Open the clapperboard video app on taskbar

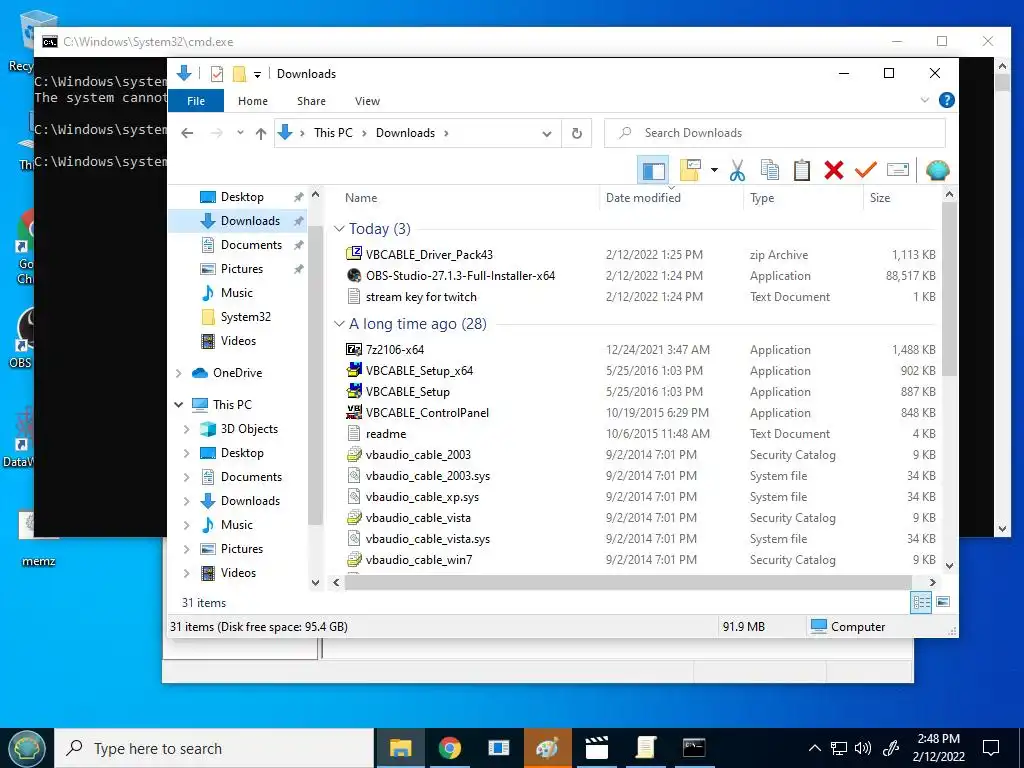coord(596,748)
